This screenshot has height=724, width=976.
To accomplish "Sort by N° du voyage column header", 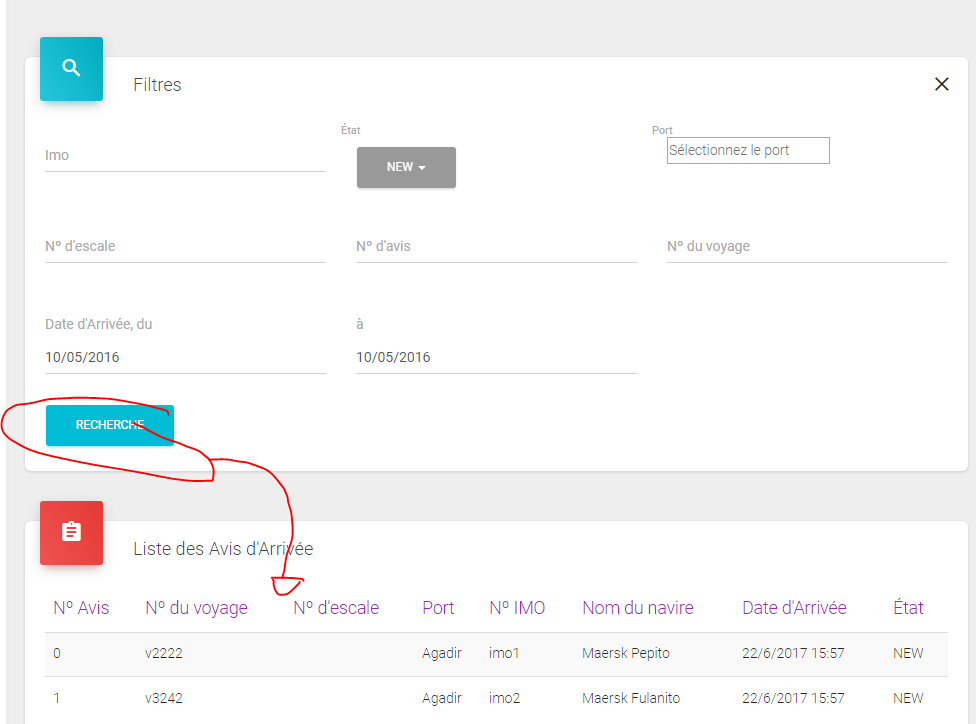I will click(196, 608).
